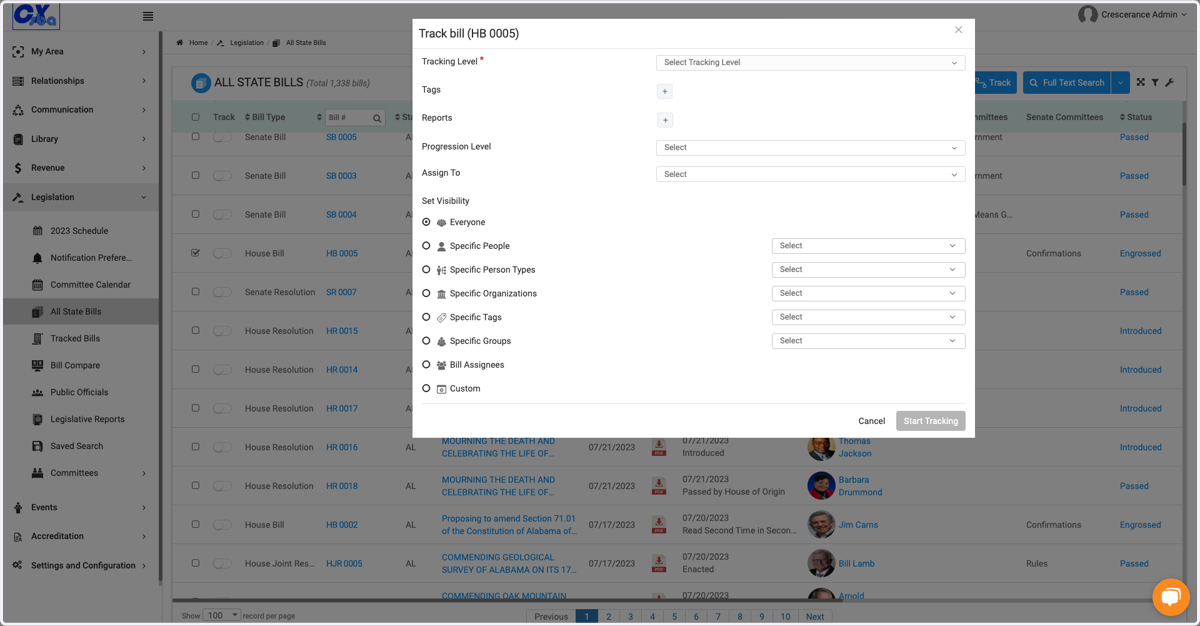Expand the My Area sidebar menu
The height and width of the screenshot is (626, 1200).
tap(80, 52)
